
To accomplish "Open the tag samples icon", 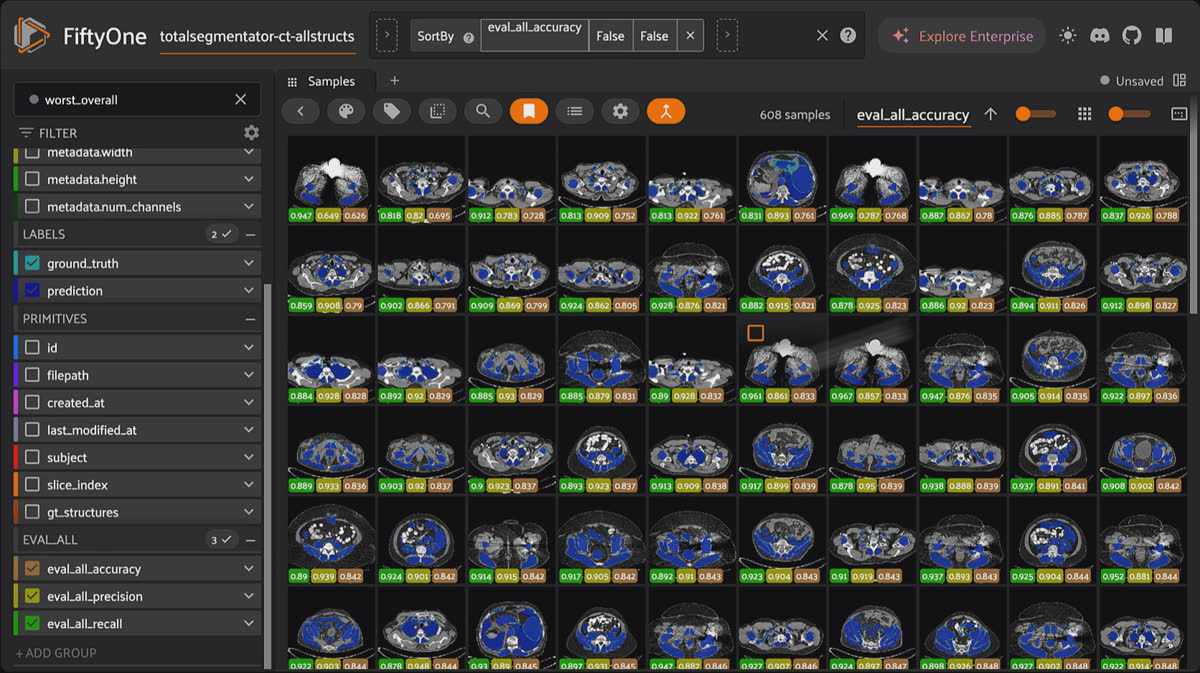I will (392, 112).
